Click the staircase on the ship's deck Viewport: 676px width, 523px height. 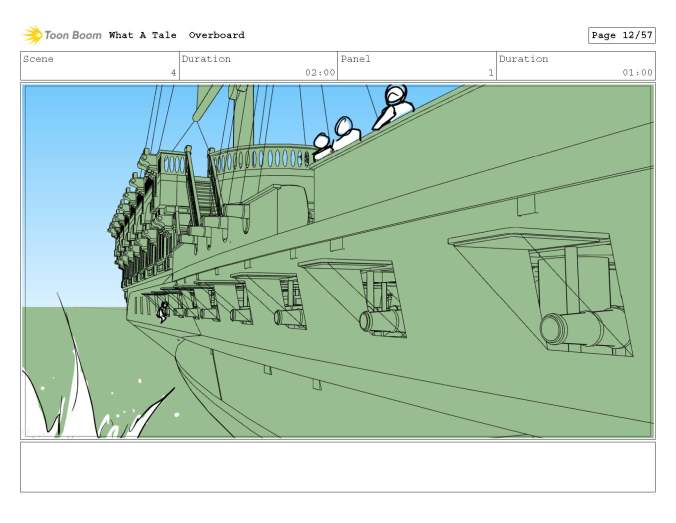[204, 195]
